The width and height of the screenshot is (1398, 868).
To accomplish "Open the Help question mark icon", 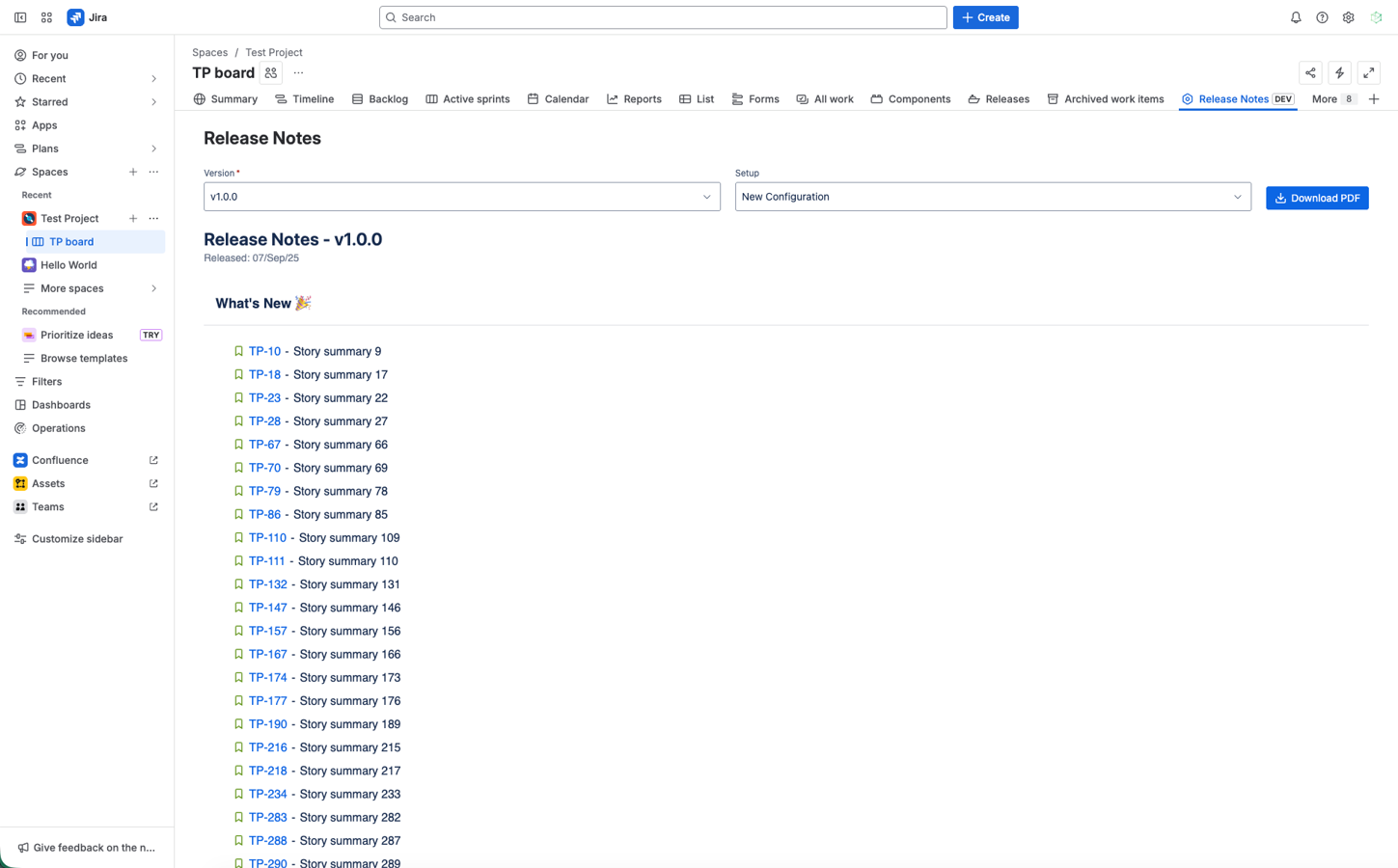I will (1322, 16).
